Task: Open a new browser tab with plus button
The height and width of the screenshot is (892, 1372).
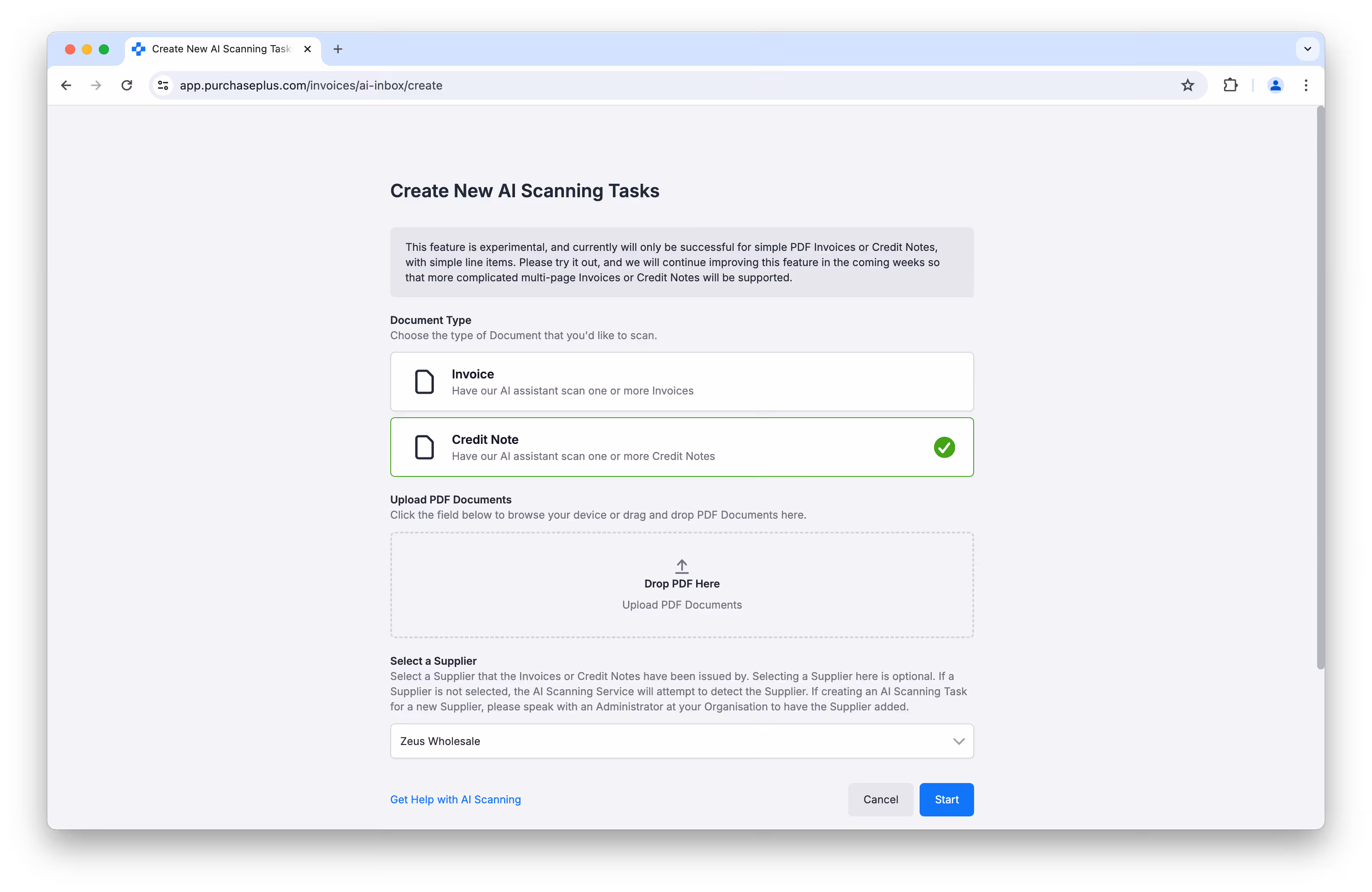Action: click(x=338, y=49)
